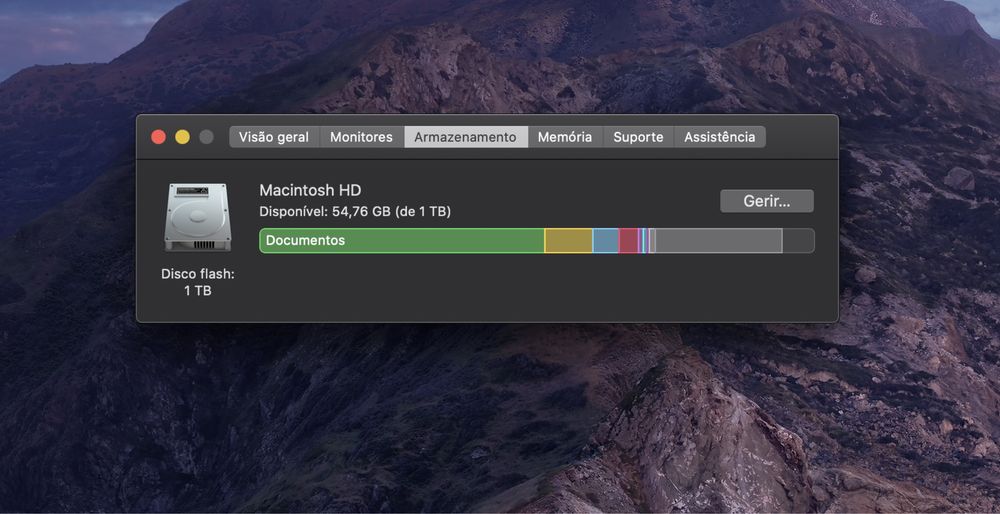Minimize the window with the yellow button
Screen dimensions: 1000x514
pyautogui.click(x=182, y=137)
